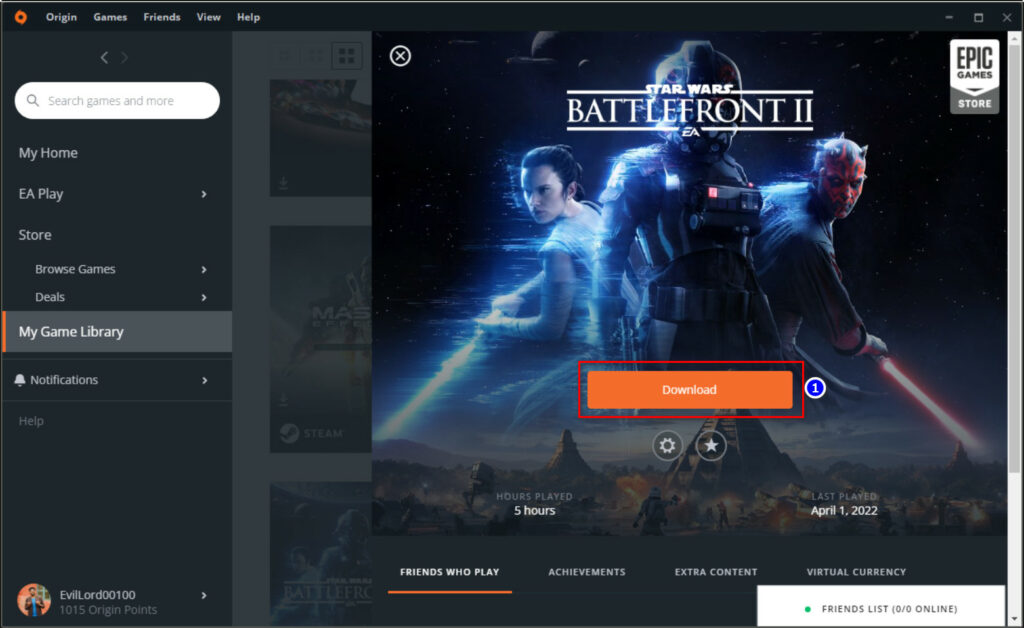The width and height of the screenshot is (1024, 628).
Task: Mark game as favorite with star icon
Action: coord(711,445)
